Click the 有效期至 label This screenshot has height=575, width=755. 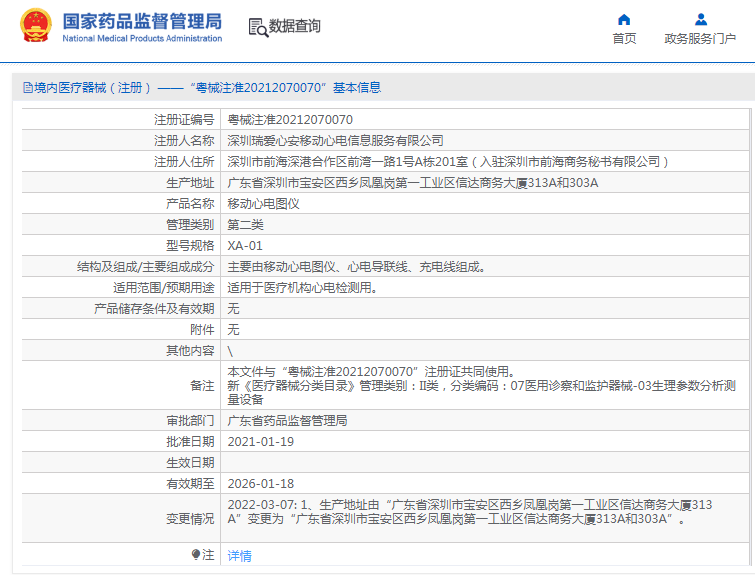[x=190, y=484]
